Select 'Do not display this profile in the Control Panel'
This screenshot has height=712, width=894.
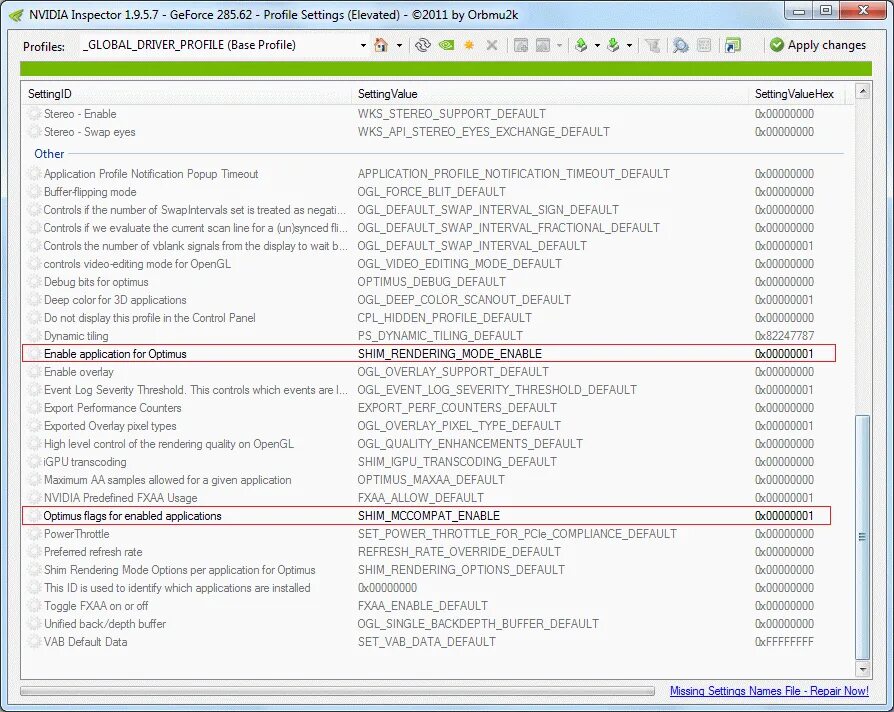point(149,318)
